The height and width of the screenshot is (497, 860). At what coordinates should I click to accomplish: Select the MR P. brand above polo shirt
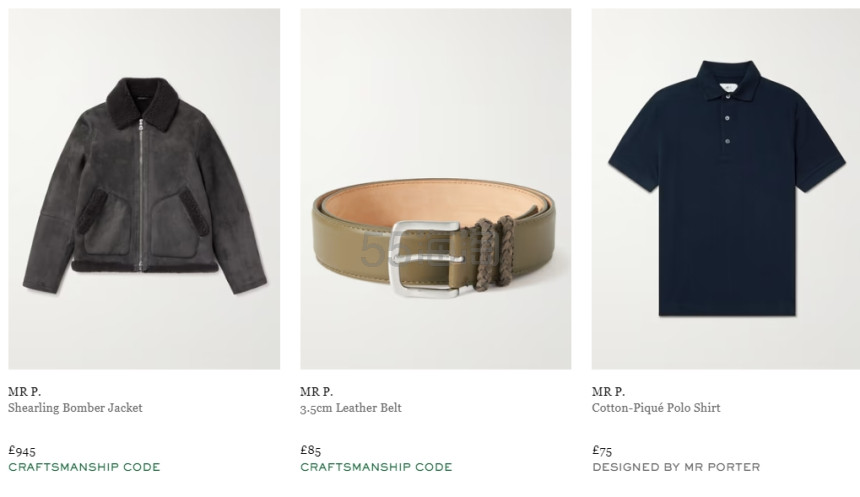click(608, 392)
